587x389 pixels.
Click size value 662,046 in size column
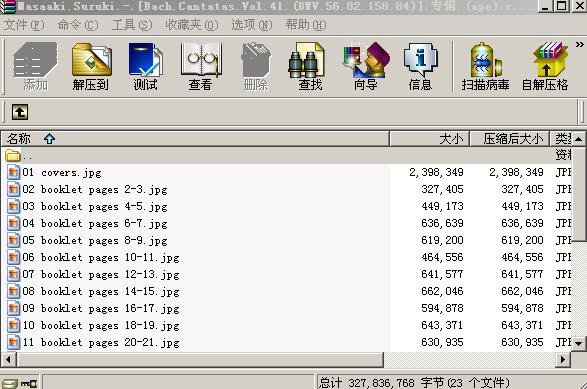442,291
